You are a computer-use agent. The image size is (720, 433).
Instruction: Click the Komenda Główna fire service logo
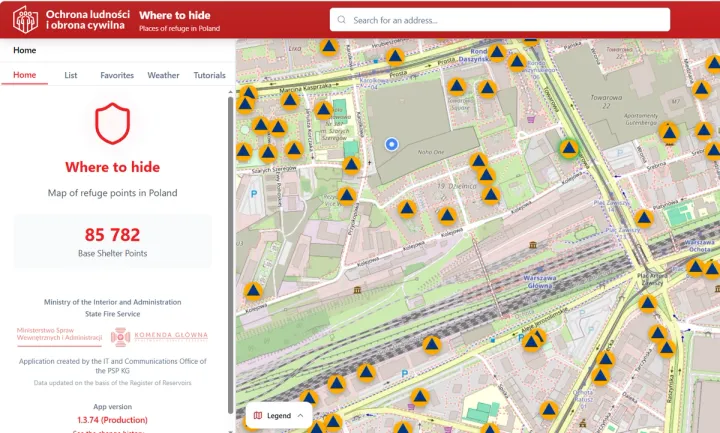click(x=159, y=337)
